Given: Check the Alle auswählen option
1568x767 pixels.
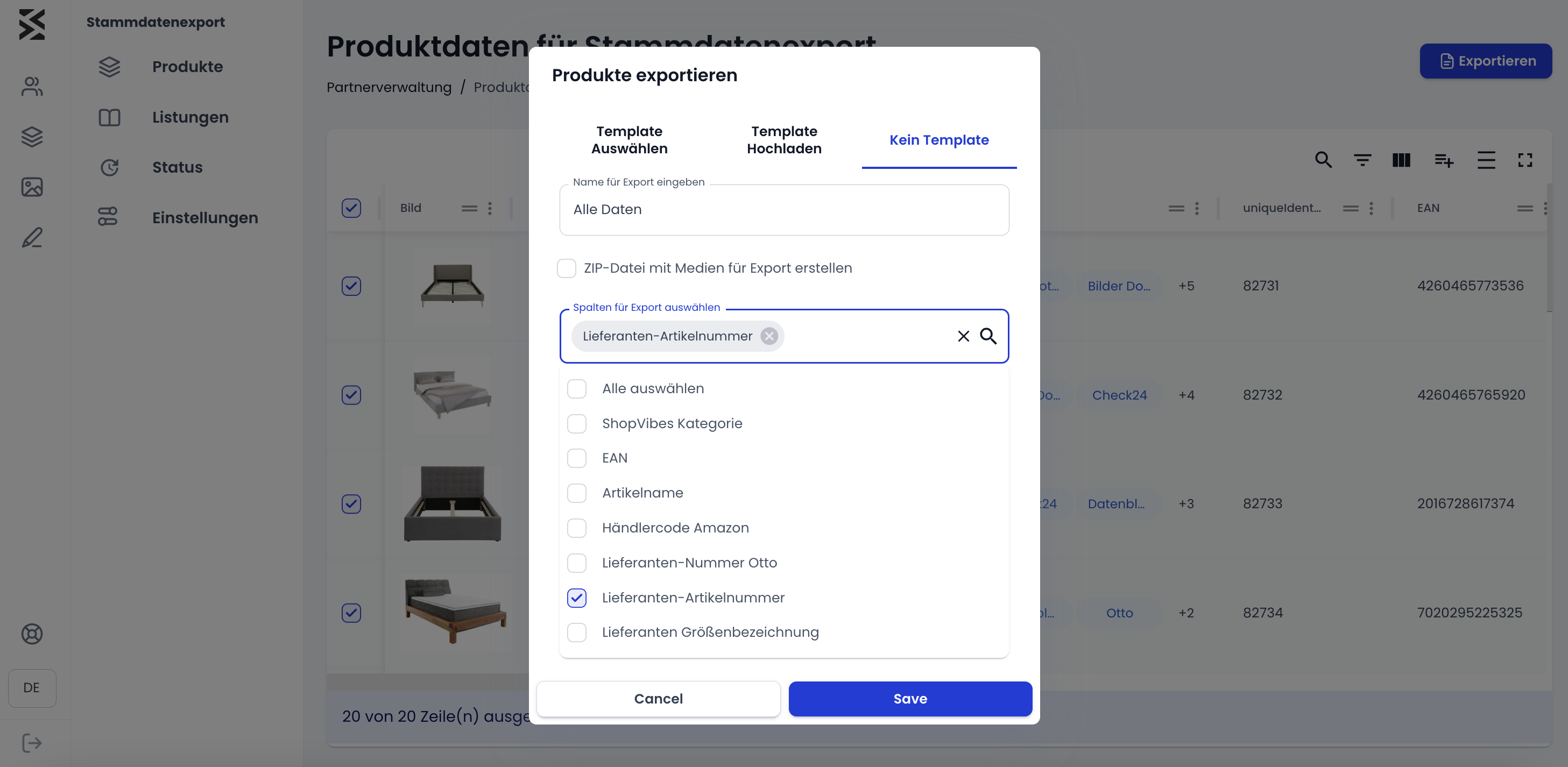Looking at the screenshot, I should pyautogui.click(x=576, y=389).
